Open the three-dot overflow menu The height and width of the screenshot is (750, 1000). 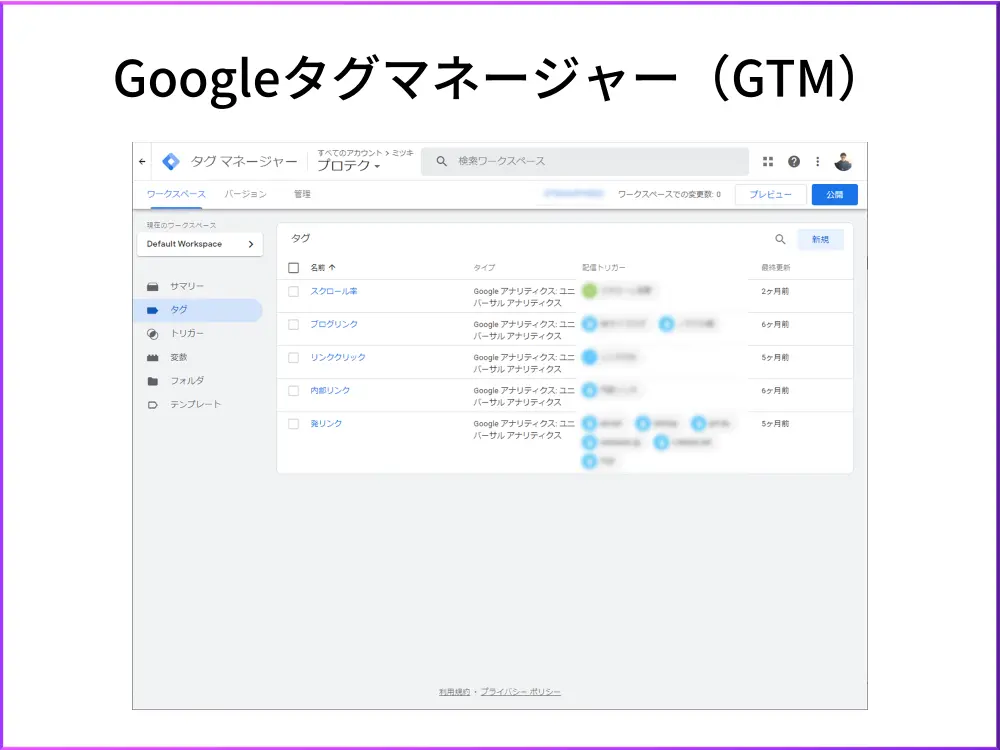pos(817,161)
